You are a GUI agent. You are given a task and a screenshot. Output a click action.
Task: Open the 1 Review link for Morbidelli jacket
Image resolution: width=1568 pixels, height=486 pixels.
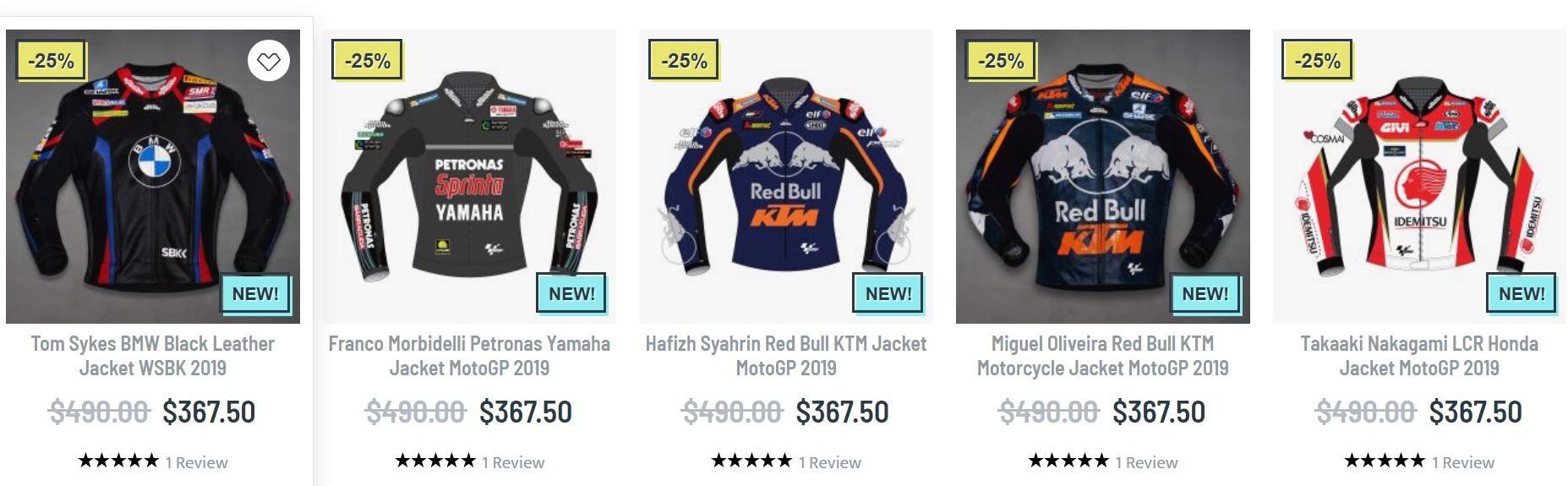pyautogui.click(x=513, y=462)
